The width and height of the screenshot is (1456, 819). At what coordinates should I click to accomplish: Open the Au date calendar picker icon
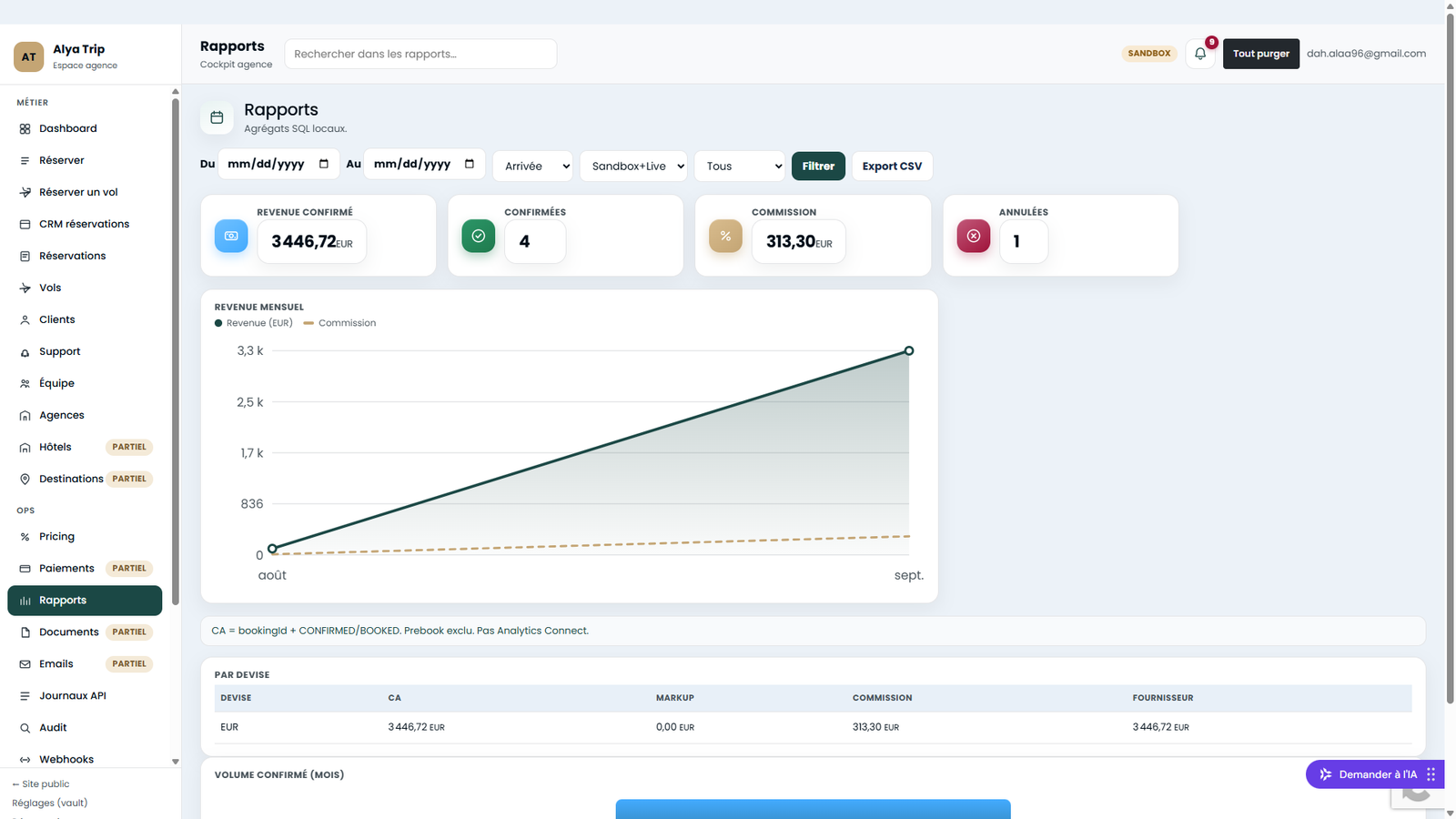click(470, 164)
